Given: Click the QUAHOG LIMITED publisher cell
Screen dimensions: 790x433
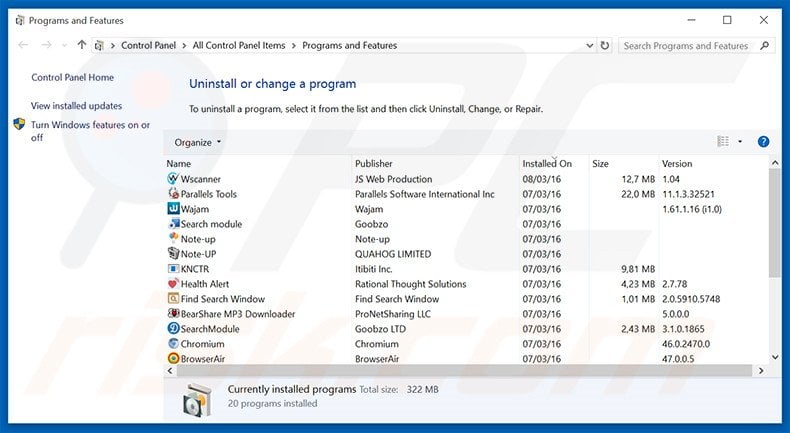Looking at the screenshot, I should pyautogui.click(x=393, y=254).
